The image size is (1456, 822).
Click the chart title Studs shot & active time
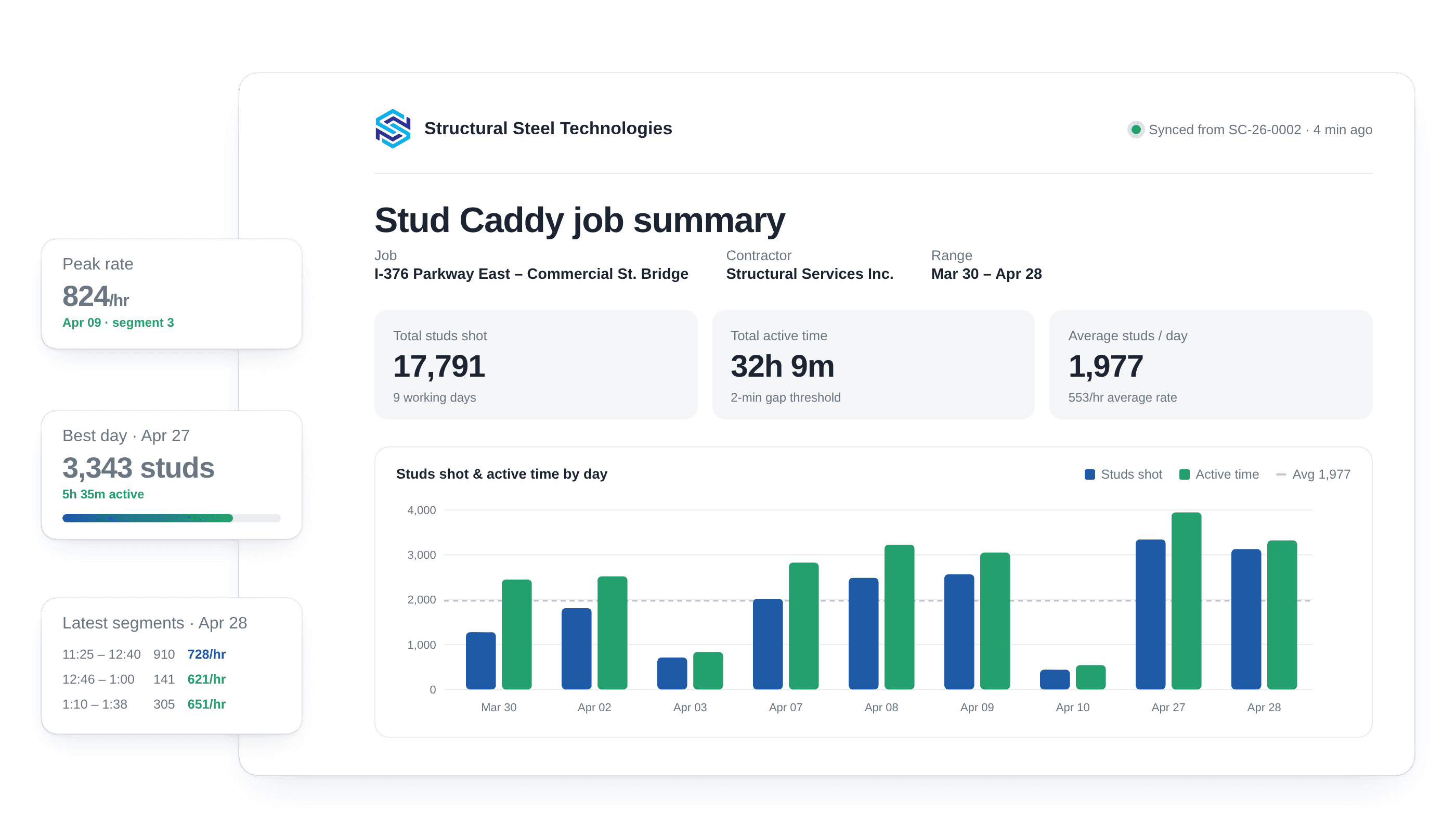502,474
